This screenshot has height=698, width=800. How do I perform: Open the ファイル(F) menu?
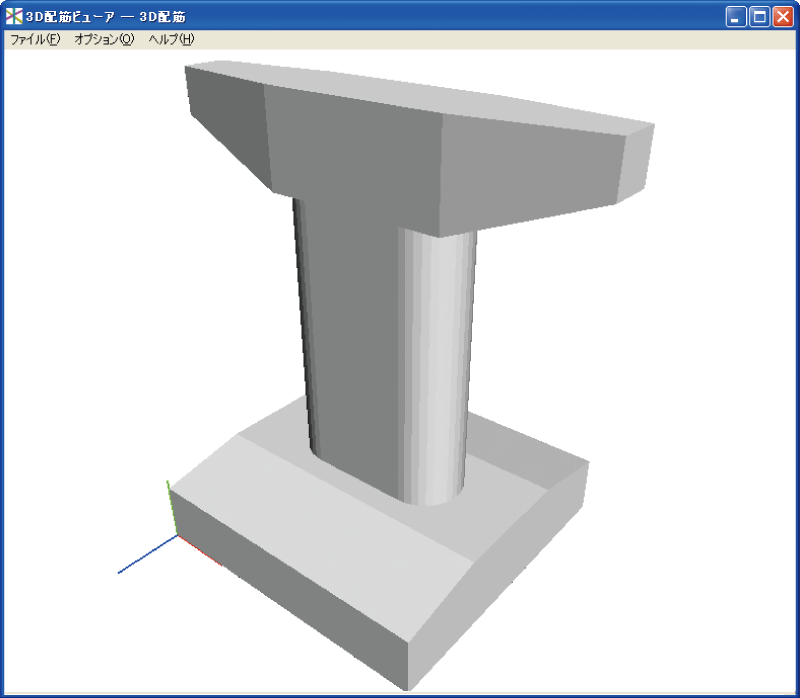[35, 39]
